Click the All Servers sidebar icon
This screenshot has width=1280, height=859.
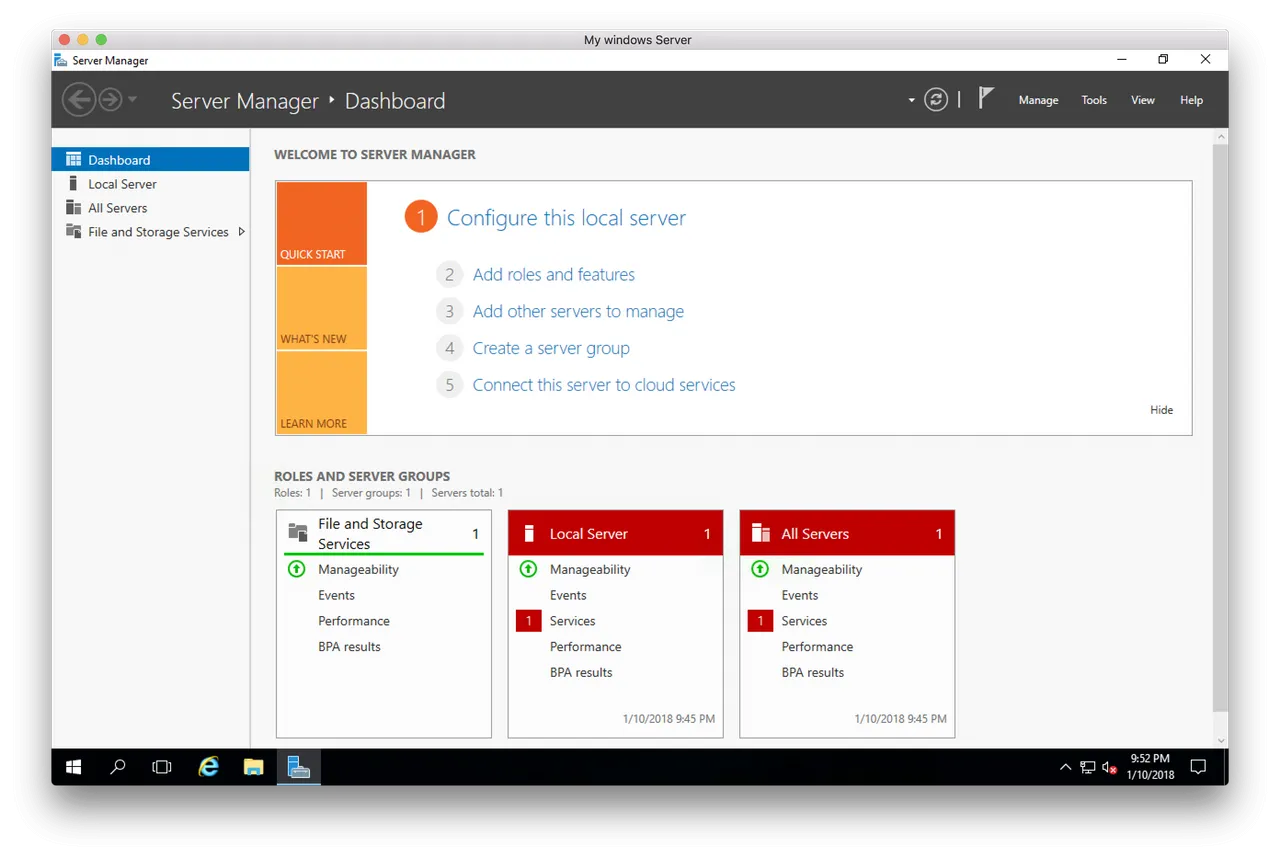pyautogui.click(x=73, y=207)
